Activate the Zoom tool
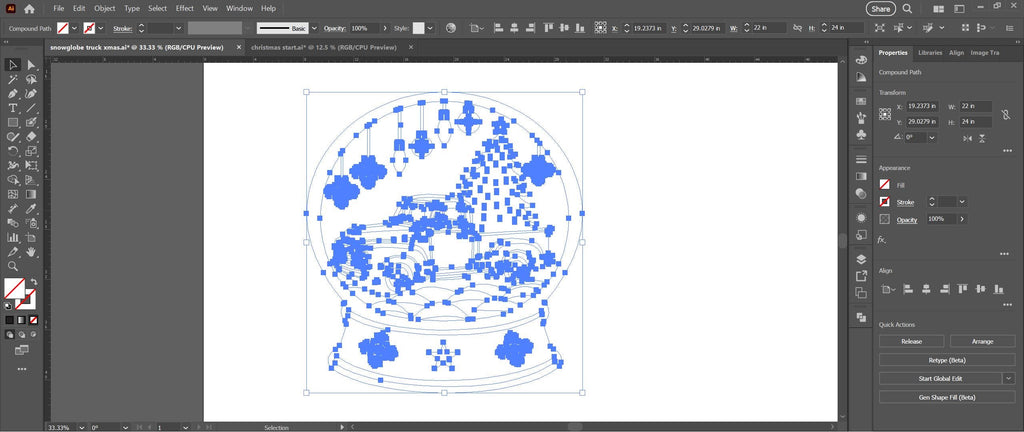Image resolution: width=1024 pixels, height=432 pixels. tap(12, 266)
